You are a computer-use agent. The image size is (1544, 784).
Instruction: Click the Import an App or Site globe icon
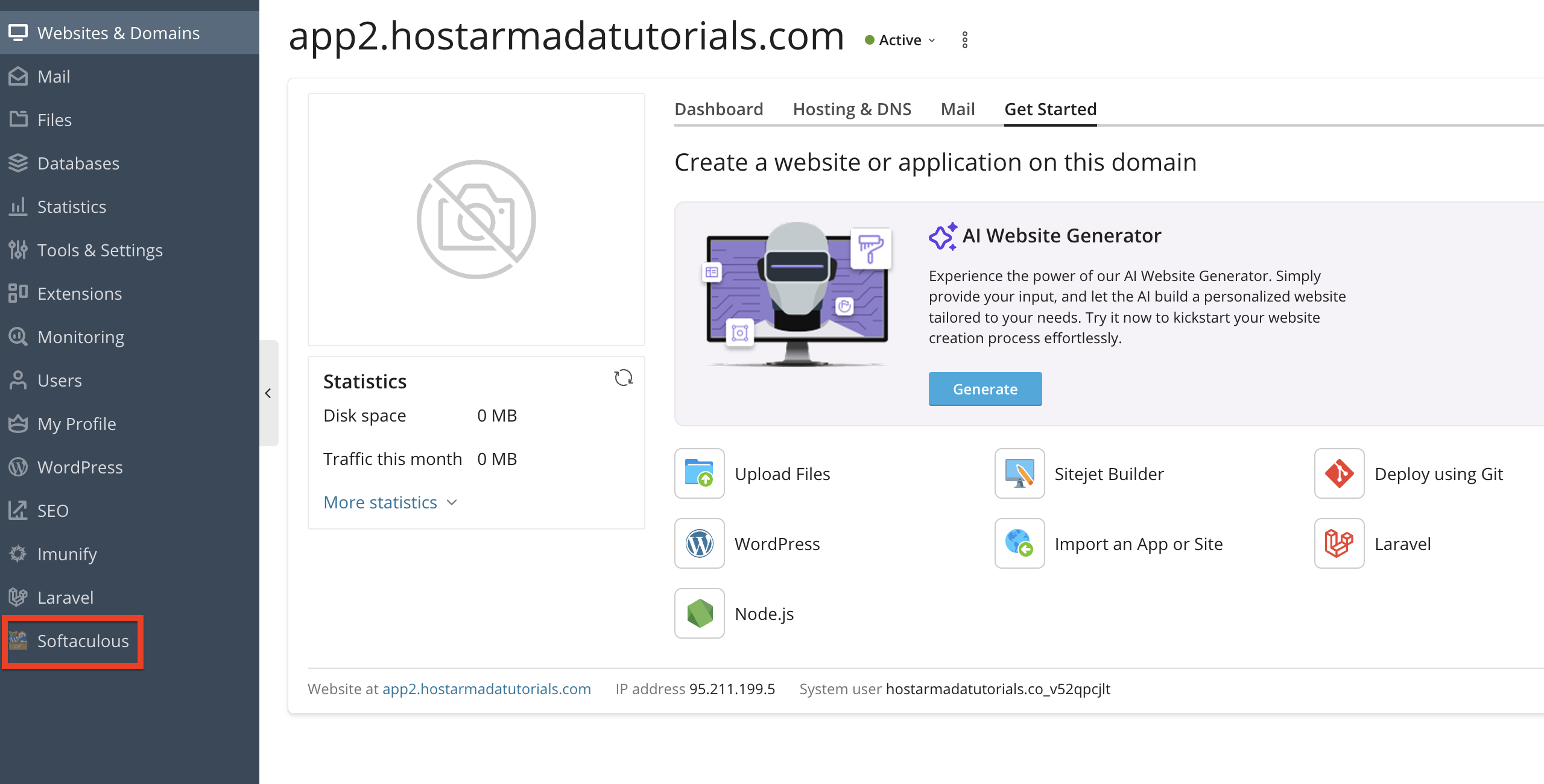[1019, 543]
